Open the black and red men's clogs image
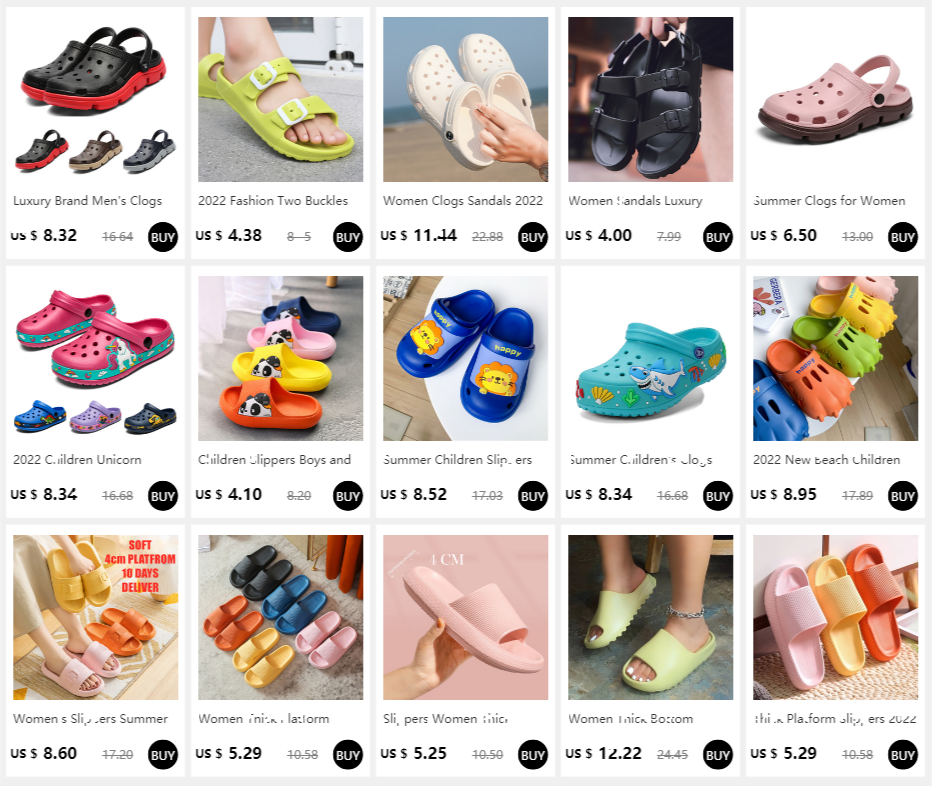The width and height of the screenshot is (932, 786). [x=96, y=99]
